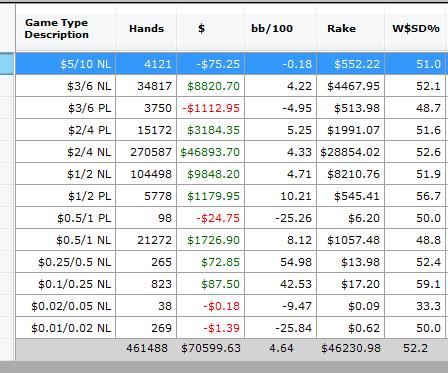This screenshot has height=373, width=448.
Task: Click the $1057.48 rake cell
Action: point(350,240)
